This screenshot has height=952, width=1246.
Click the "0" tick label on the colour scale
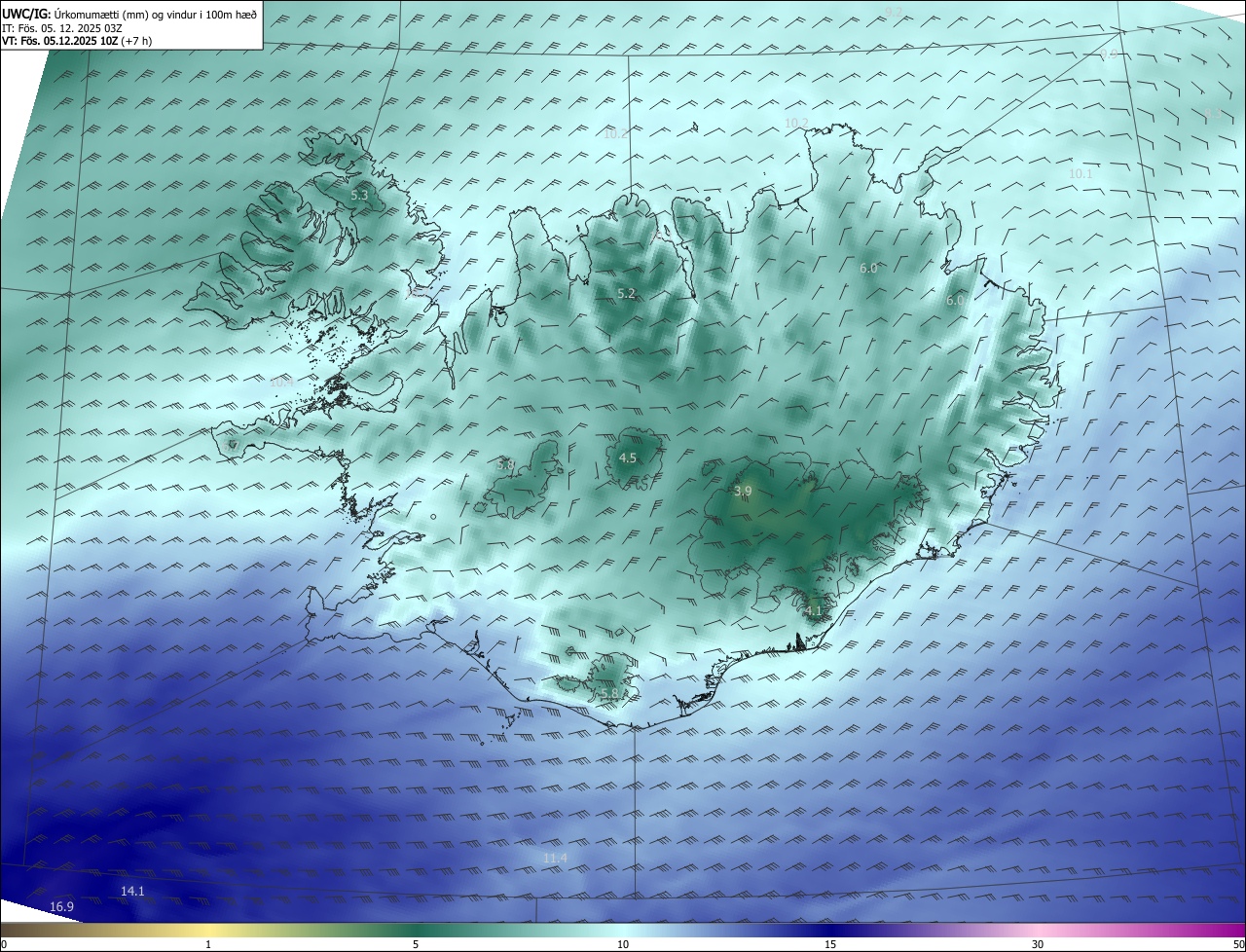4,944
